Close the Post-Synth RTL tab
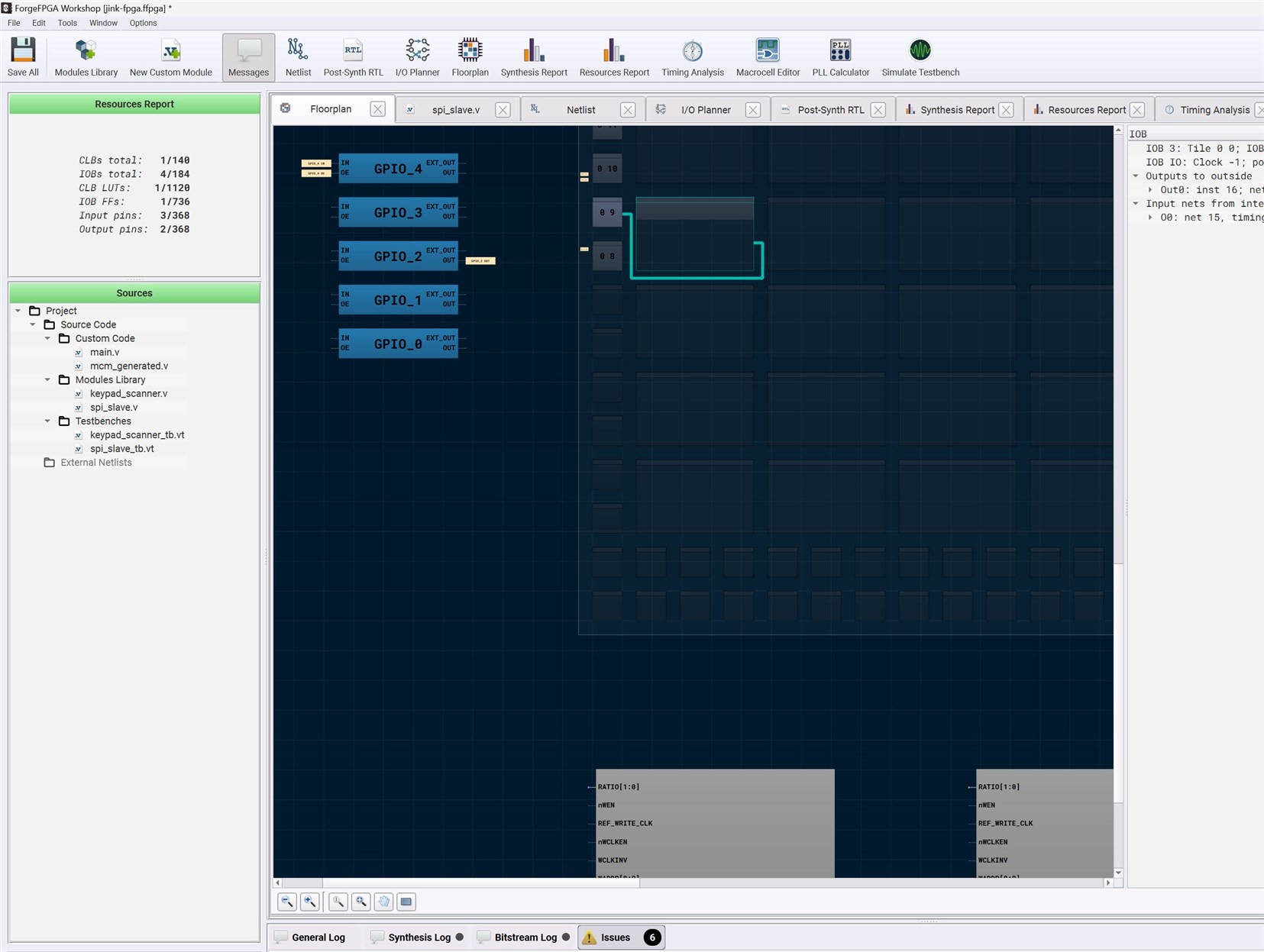 (x=878, y=110)
